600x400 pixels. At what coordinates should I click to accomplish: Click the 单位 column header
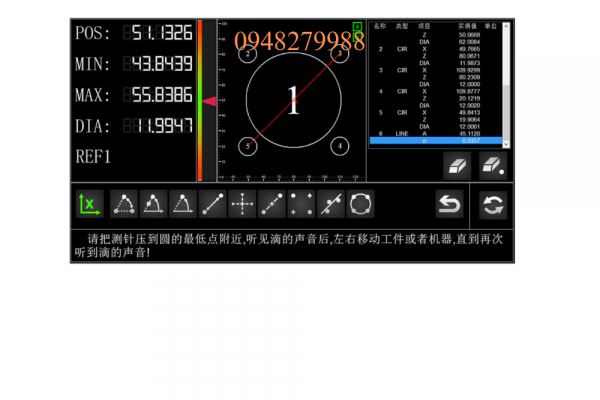coord(491,26)
